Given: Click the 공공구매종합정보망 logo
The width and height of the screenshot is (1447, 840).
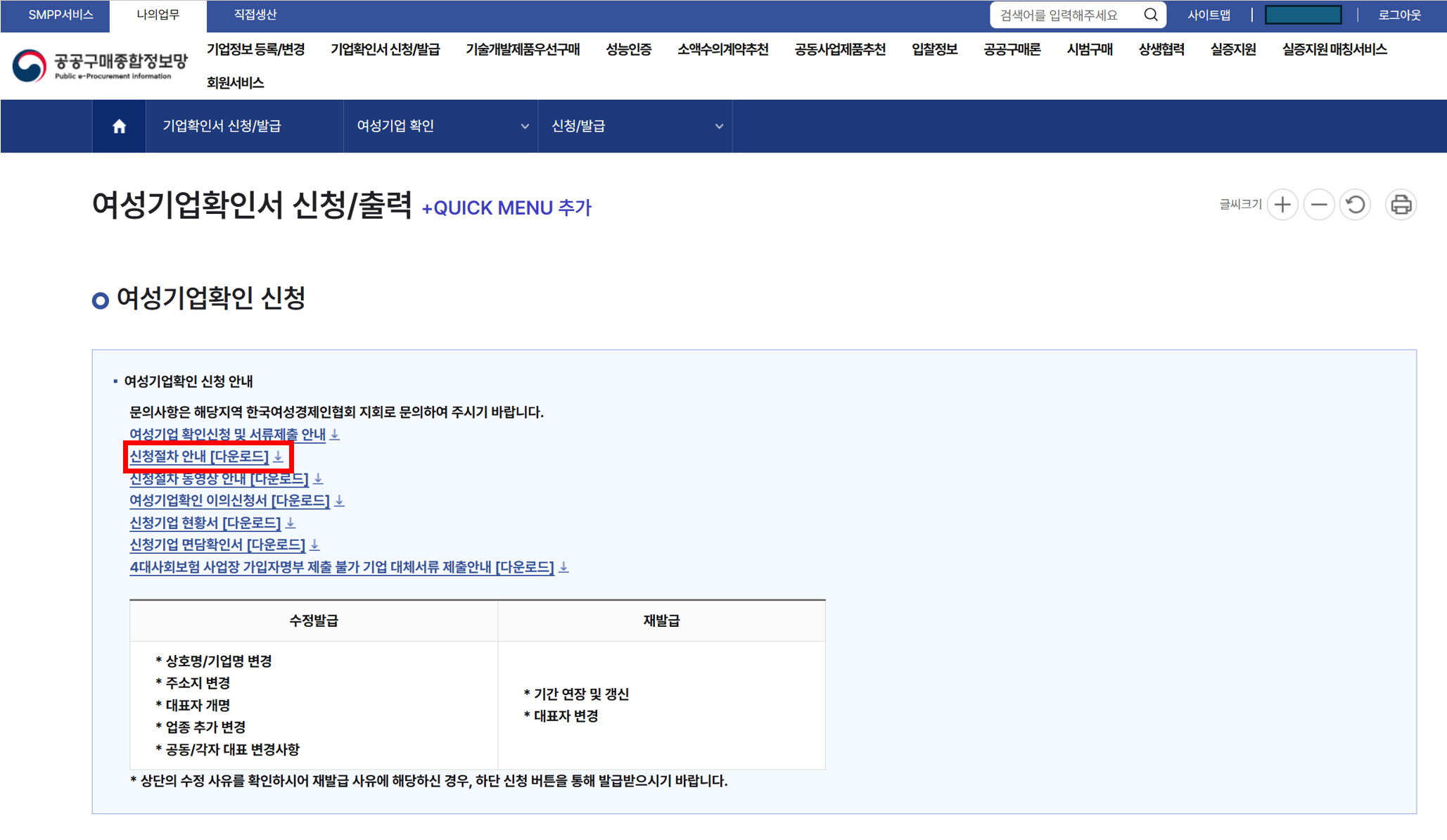Looking at the screenshot, I should tap(101, 65).
